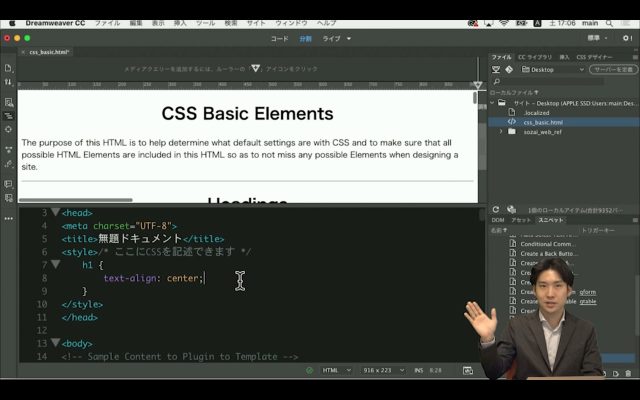This screenshot has width=640, height=400.
Task: Click the サーバーを定義 button
Action: coord(613,70)
